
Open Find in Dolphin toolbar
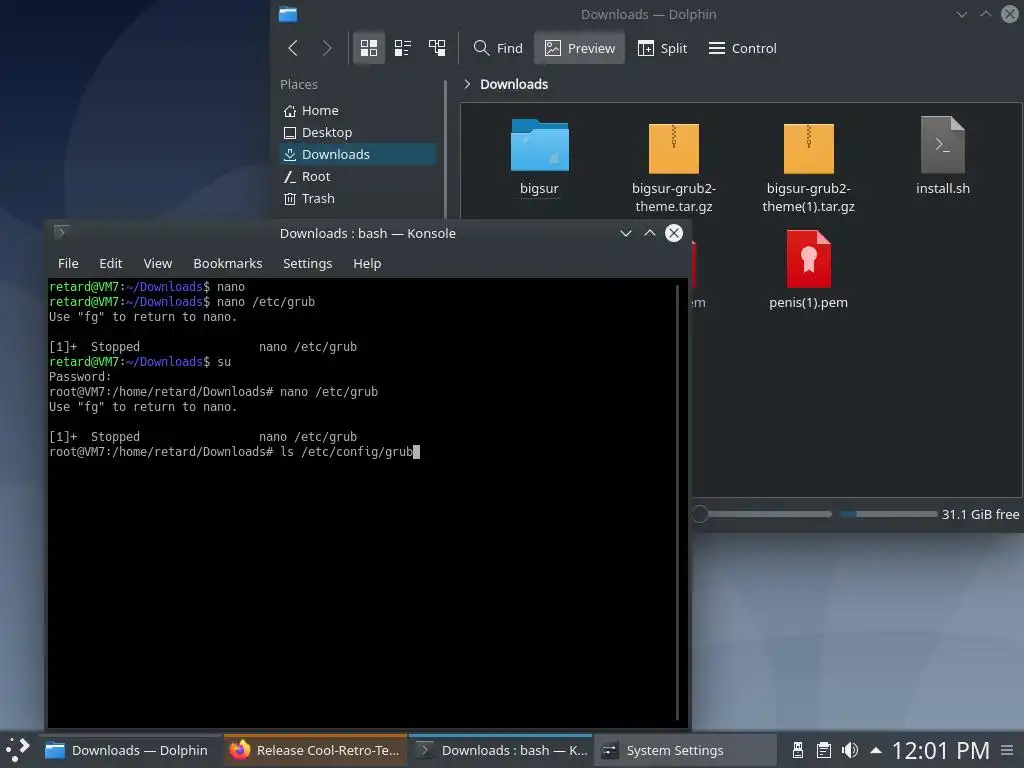pos(498,48)
